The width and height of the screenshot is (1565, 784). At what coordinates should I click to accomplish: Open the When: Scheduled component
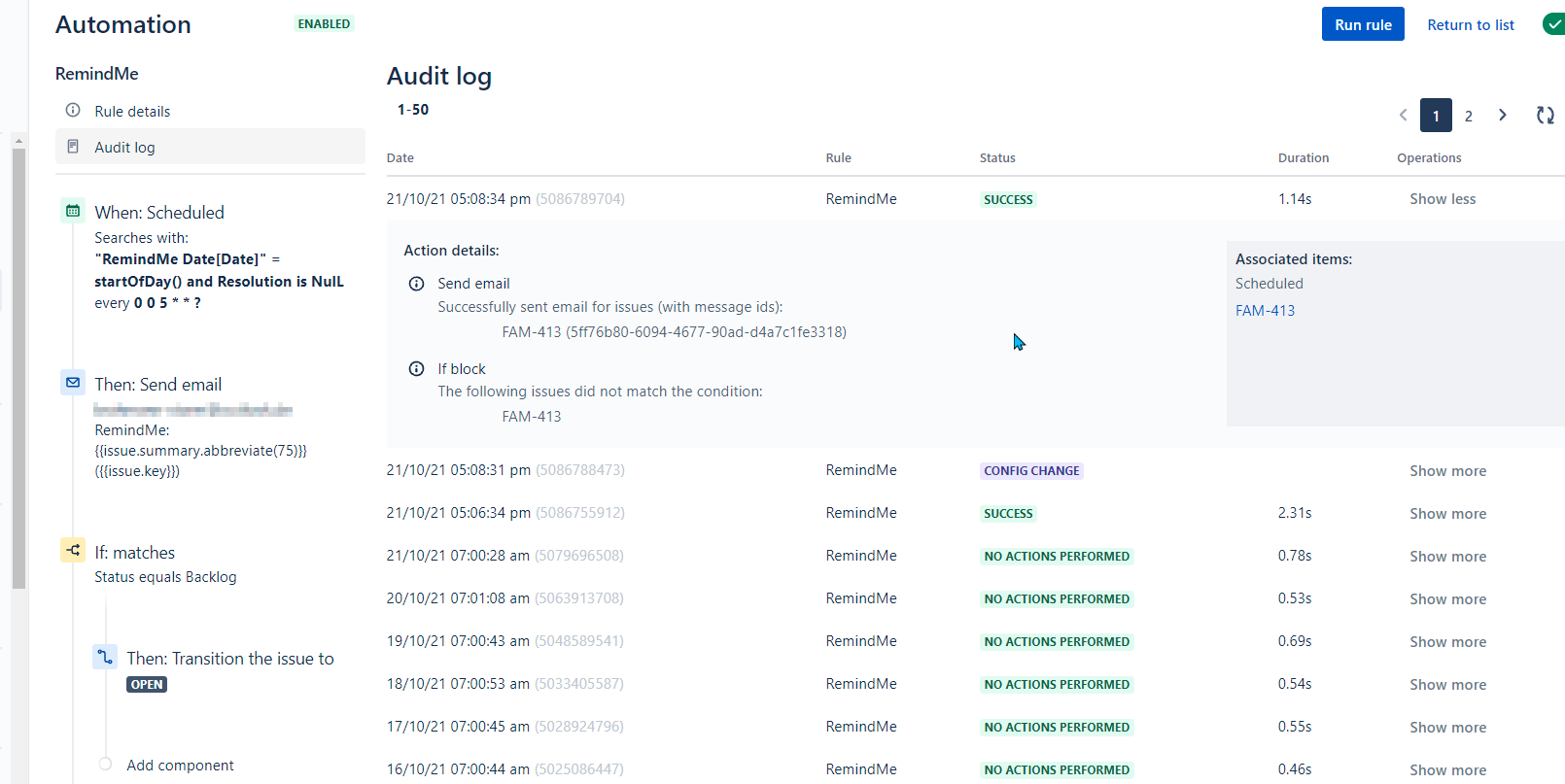(159, 213)
